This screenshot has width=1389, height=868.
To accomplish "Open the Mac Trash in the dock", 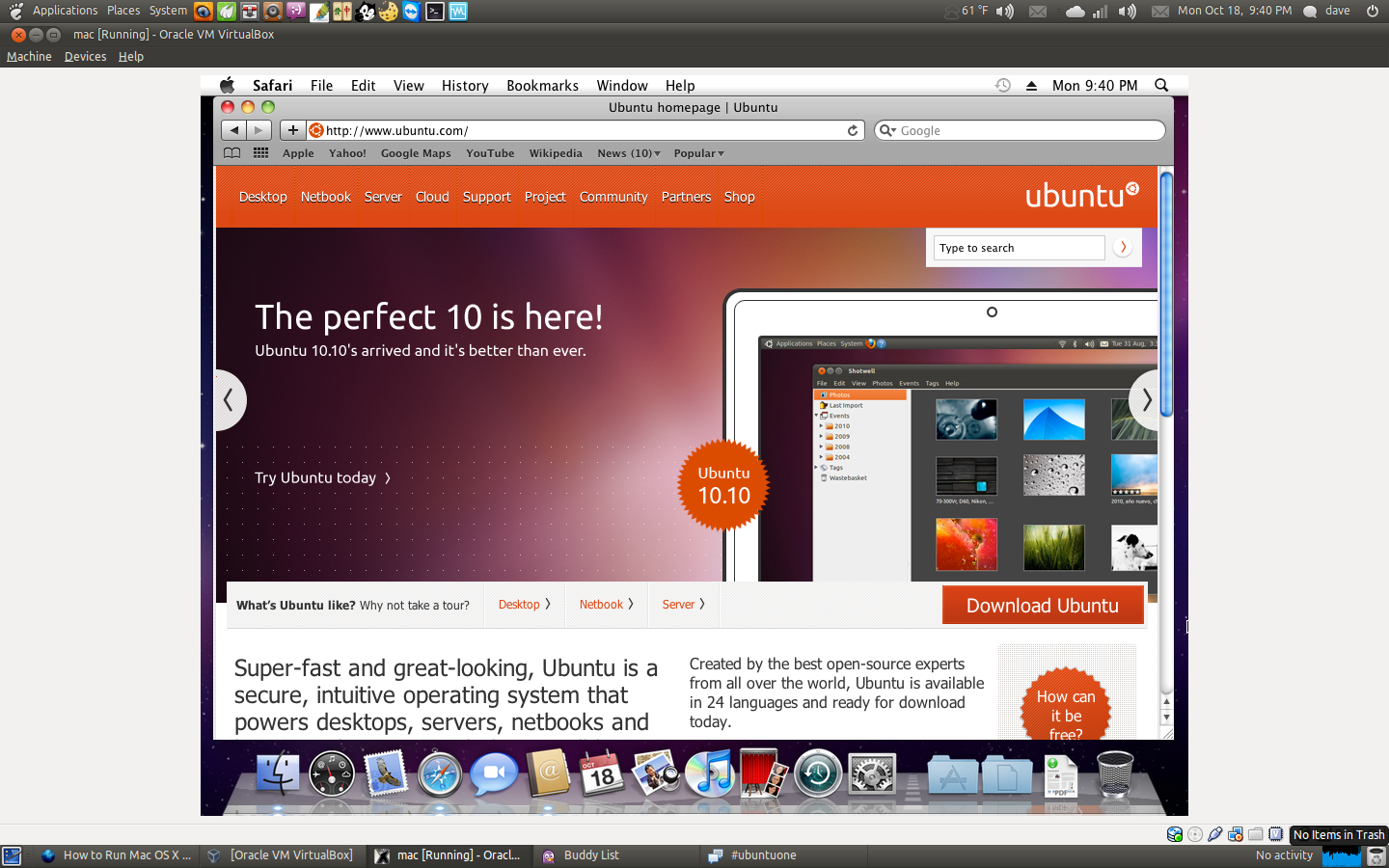I will (x=1115, y=774).
